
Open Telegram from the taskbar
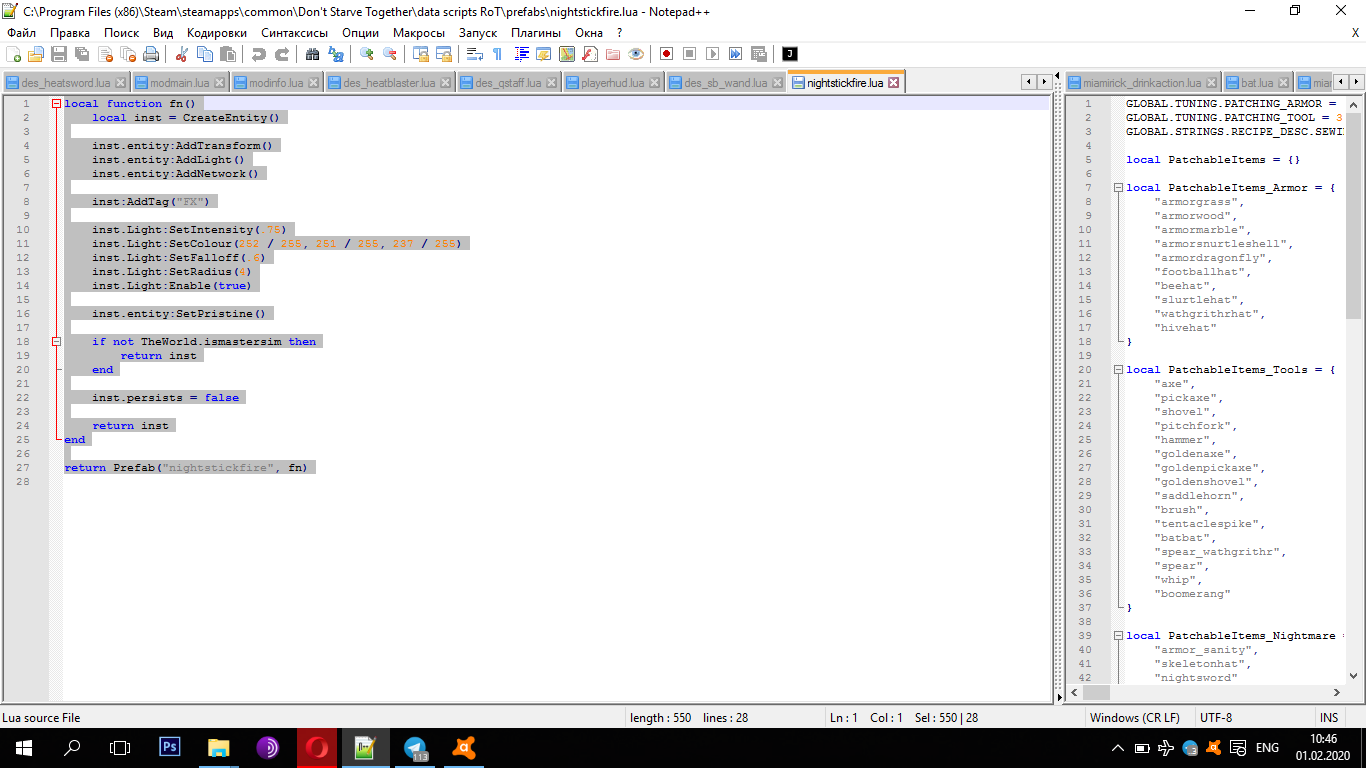[414, 747]
